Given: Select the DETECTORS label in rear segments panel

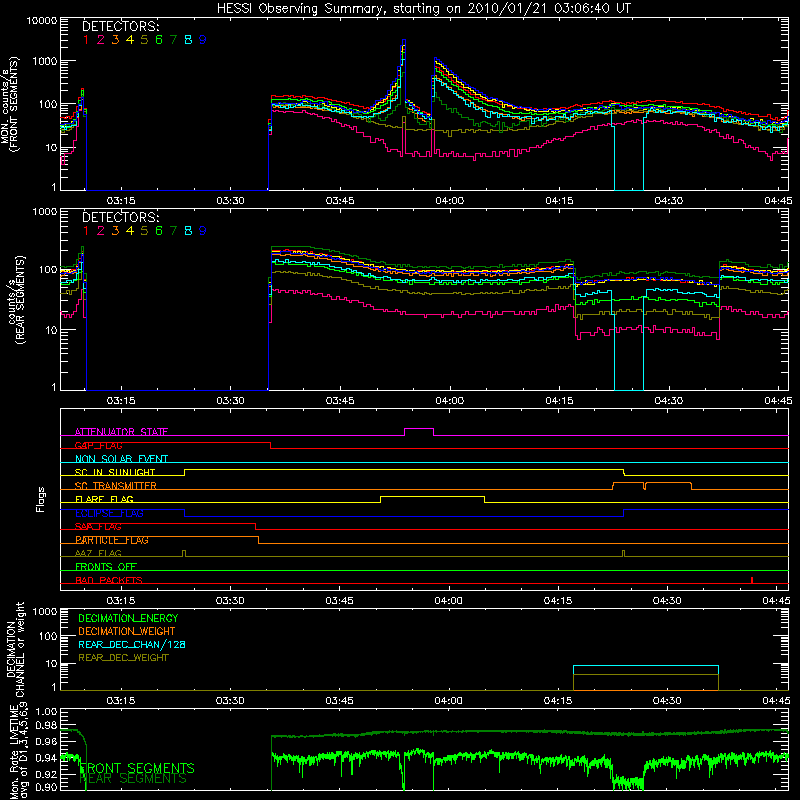Looking at the screenshot, I should click(x=120, y=217).
